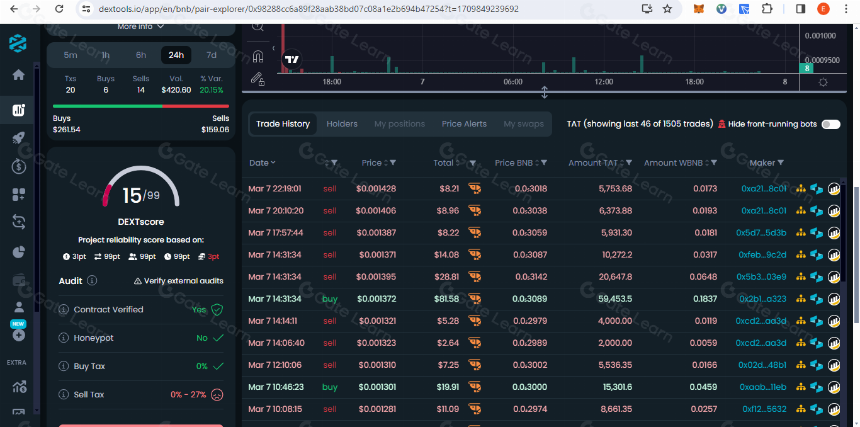Open the Amount WBNB column filter
Image resolution: width=860 pixels, height=427 pixels.
click(x=714, y=163)
